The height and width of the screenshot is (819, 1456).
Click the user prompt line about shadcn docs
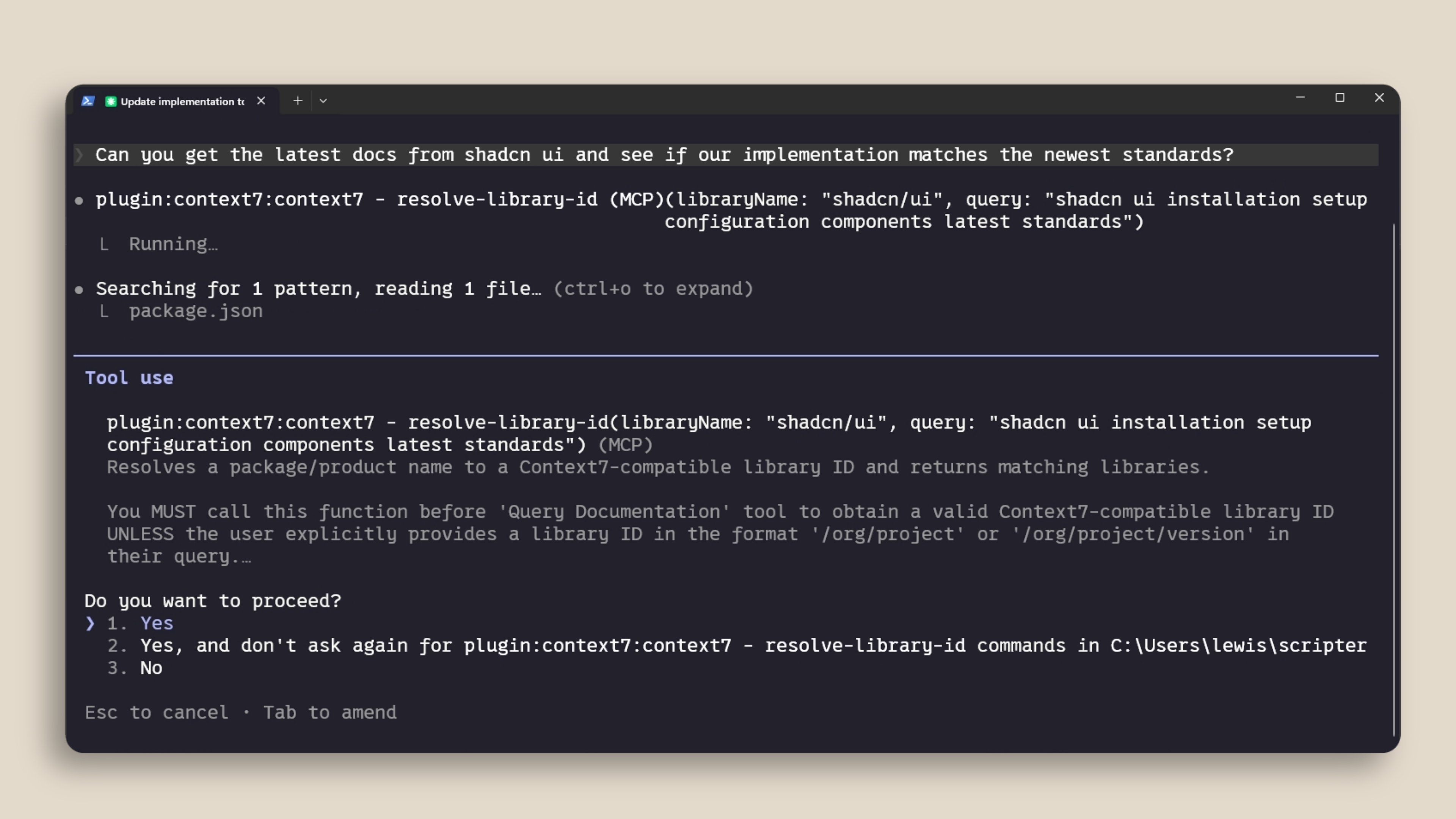click(664, 155)
